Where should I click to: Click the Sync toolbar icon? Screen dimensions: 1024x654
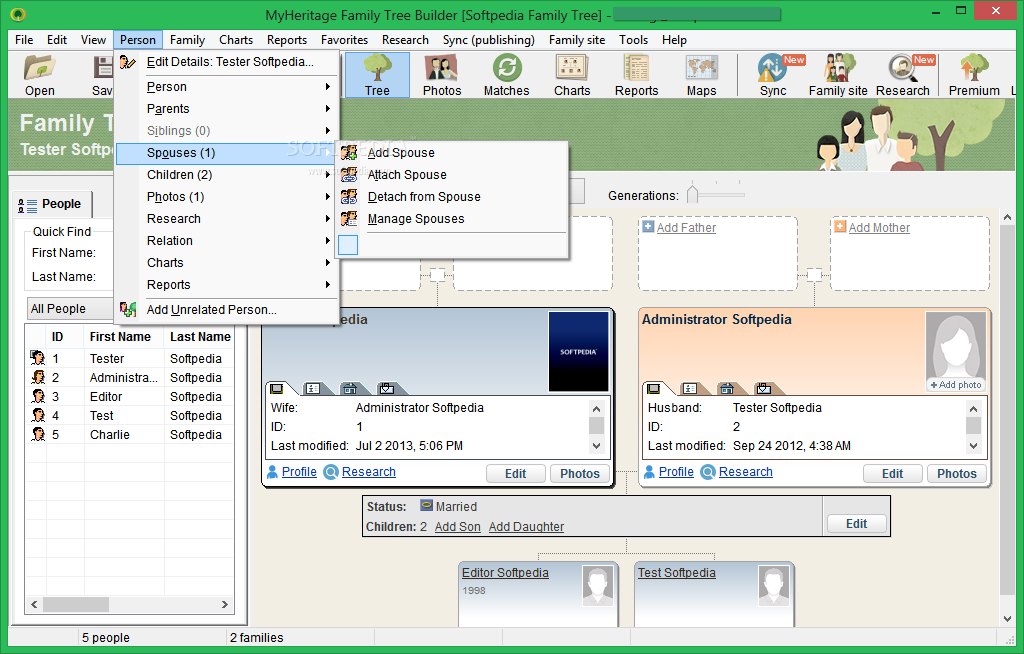773,76
